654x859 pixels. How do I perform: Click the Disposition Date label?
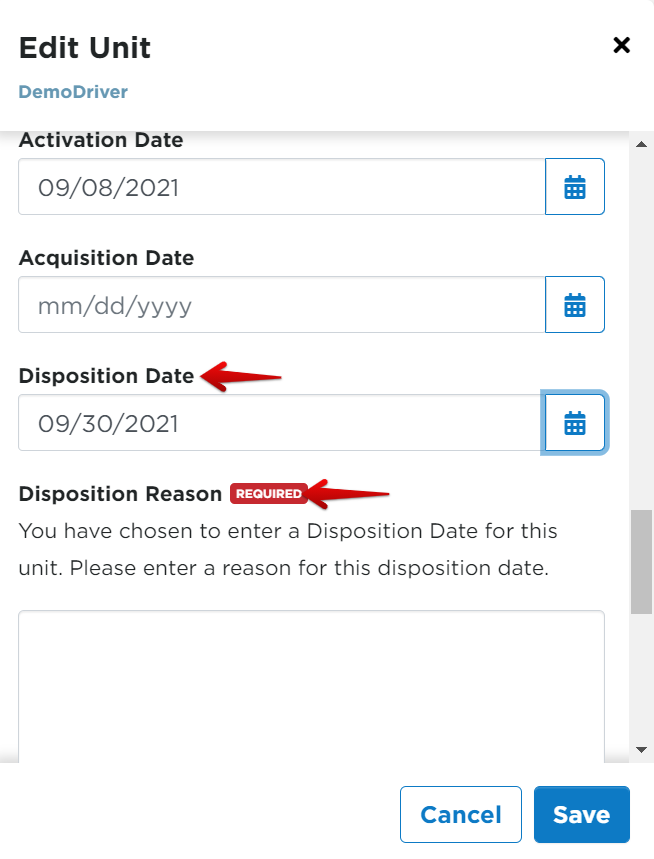106,376
